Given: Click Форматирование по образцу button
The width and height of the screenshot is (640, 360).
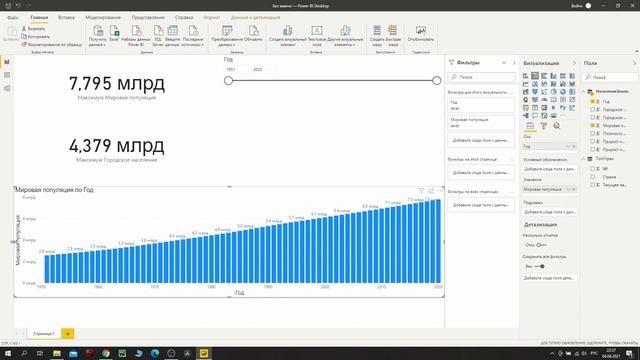Looking at the screenshot, I should [x=52, y=44].
